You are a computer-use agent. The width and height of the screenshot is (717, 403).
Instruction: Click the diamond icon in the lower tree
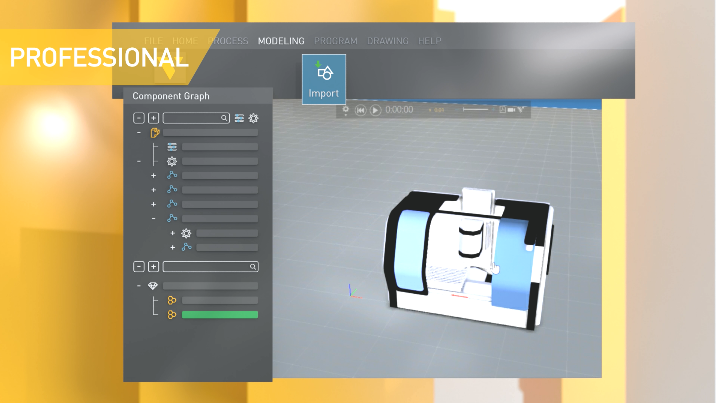(153, 286)
